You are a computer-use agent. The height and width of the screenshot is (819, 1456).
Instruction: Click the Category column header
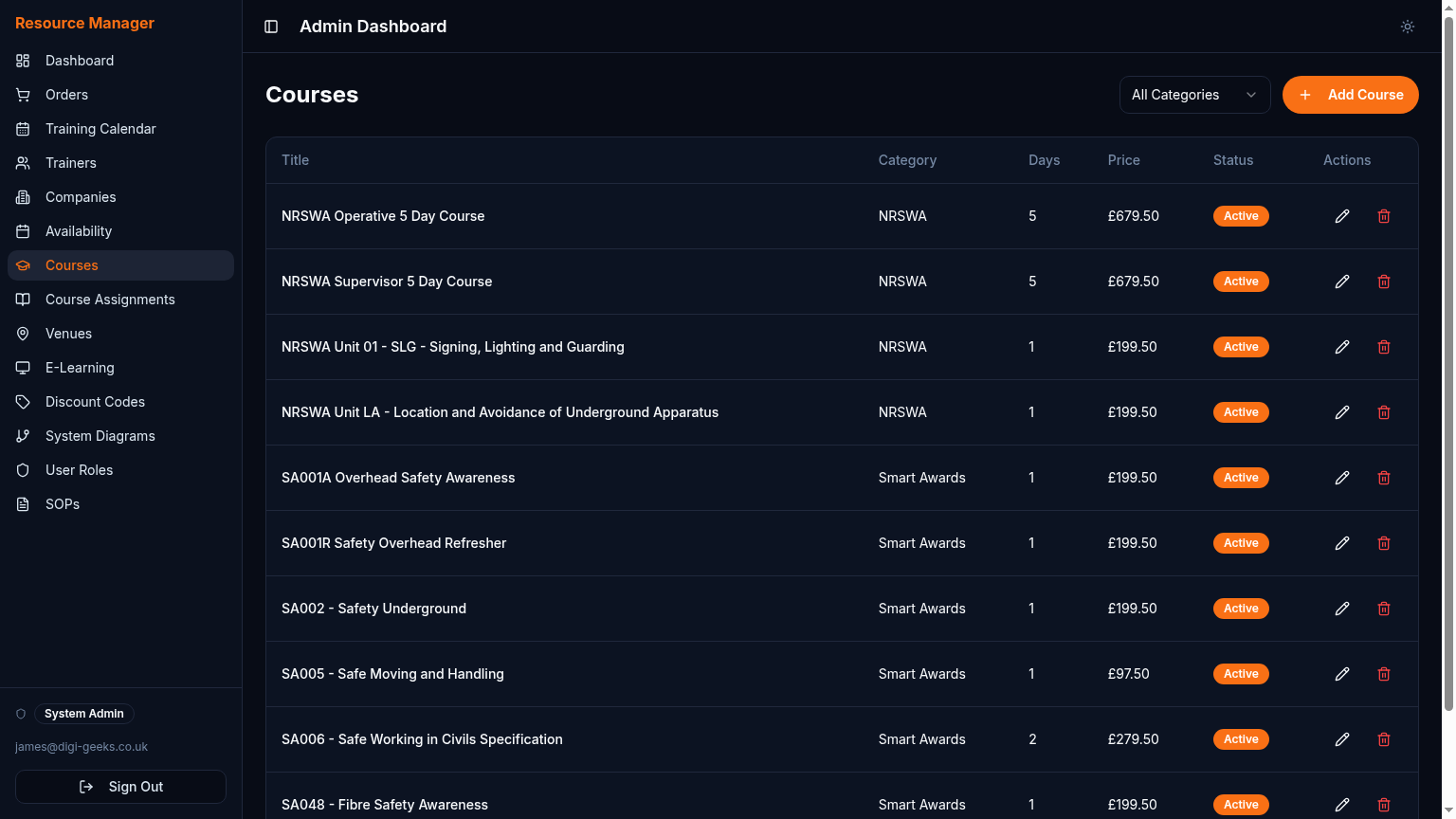(907, 160)
